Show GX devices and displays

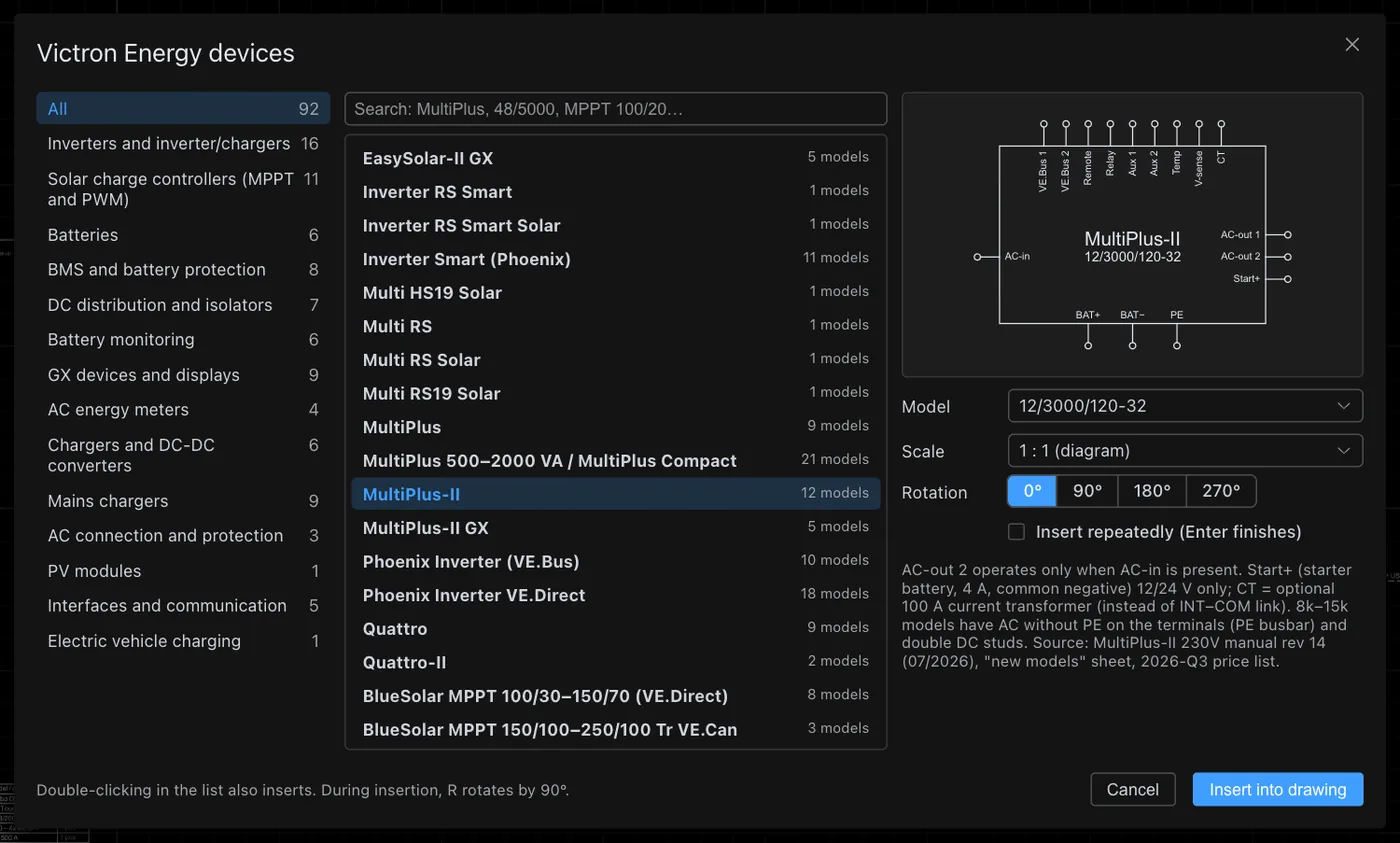(x=183, y=375)
